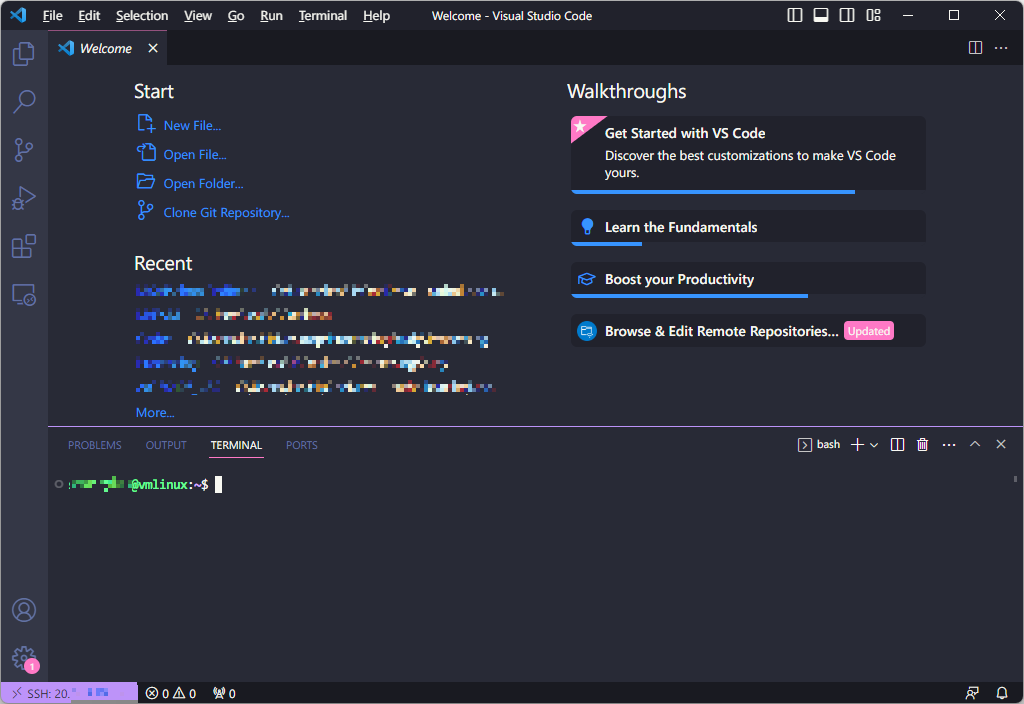Click the bash terminal profile icon

805,445
